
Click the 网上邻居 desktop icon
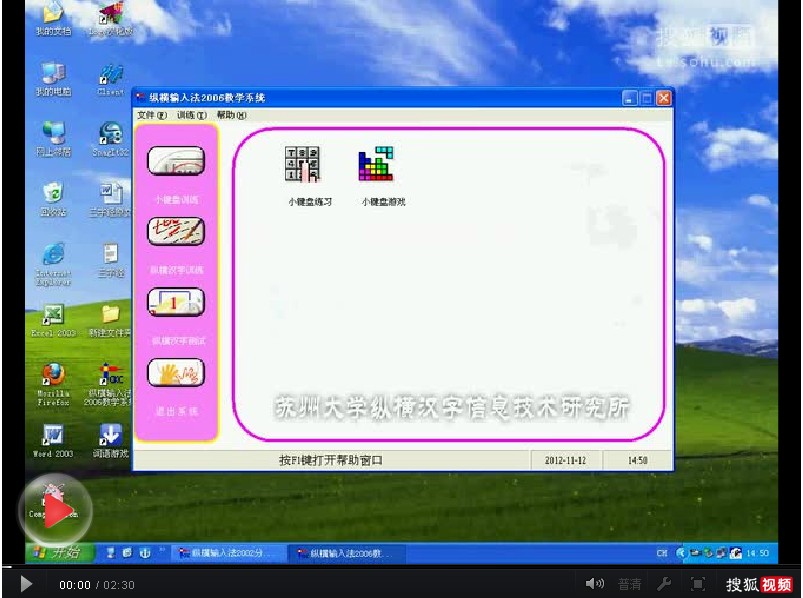tap(53, 139)
